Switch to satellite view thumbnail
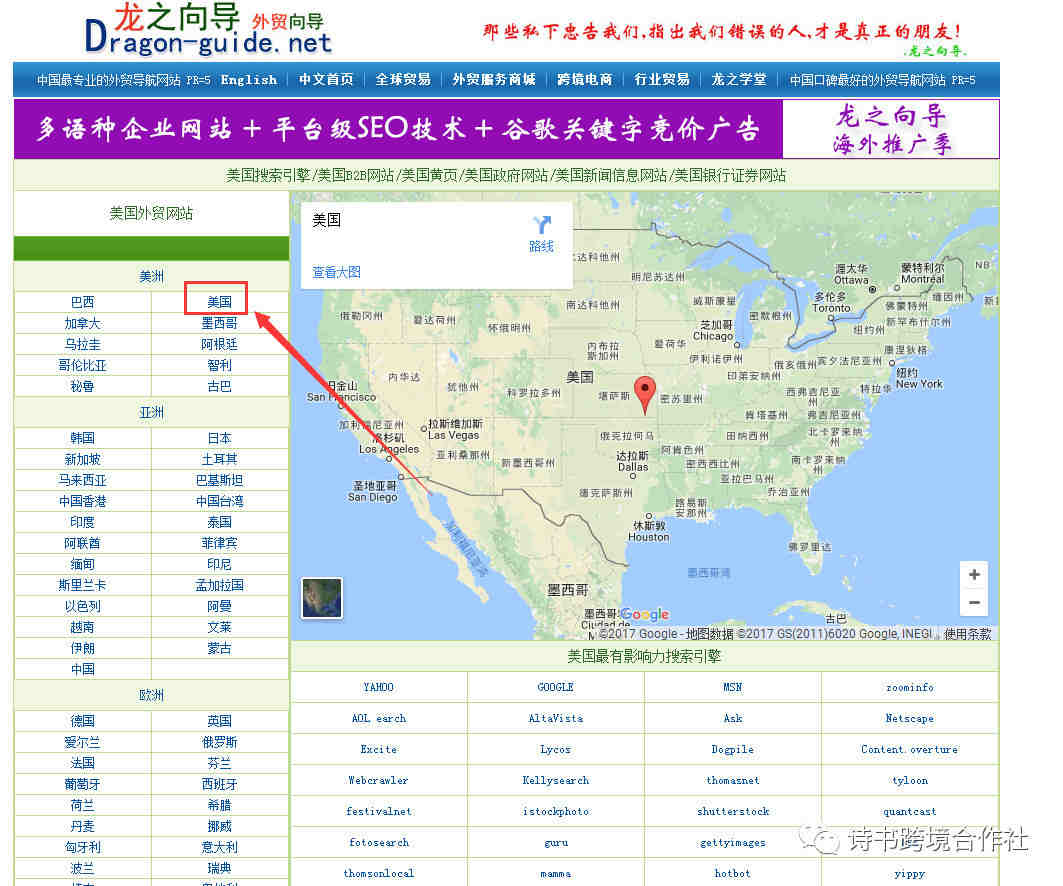This screenshot has width=1063, height=886. pyautogui.click(x=322, y=598)
